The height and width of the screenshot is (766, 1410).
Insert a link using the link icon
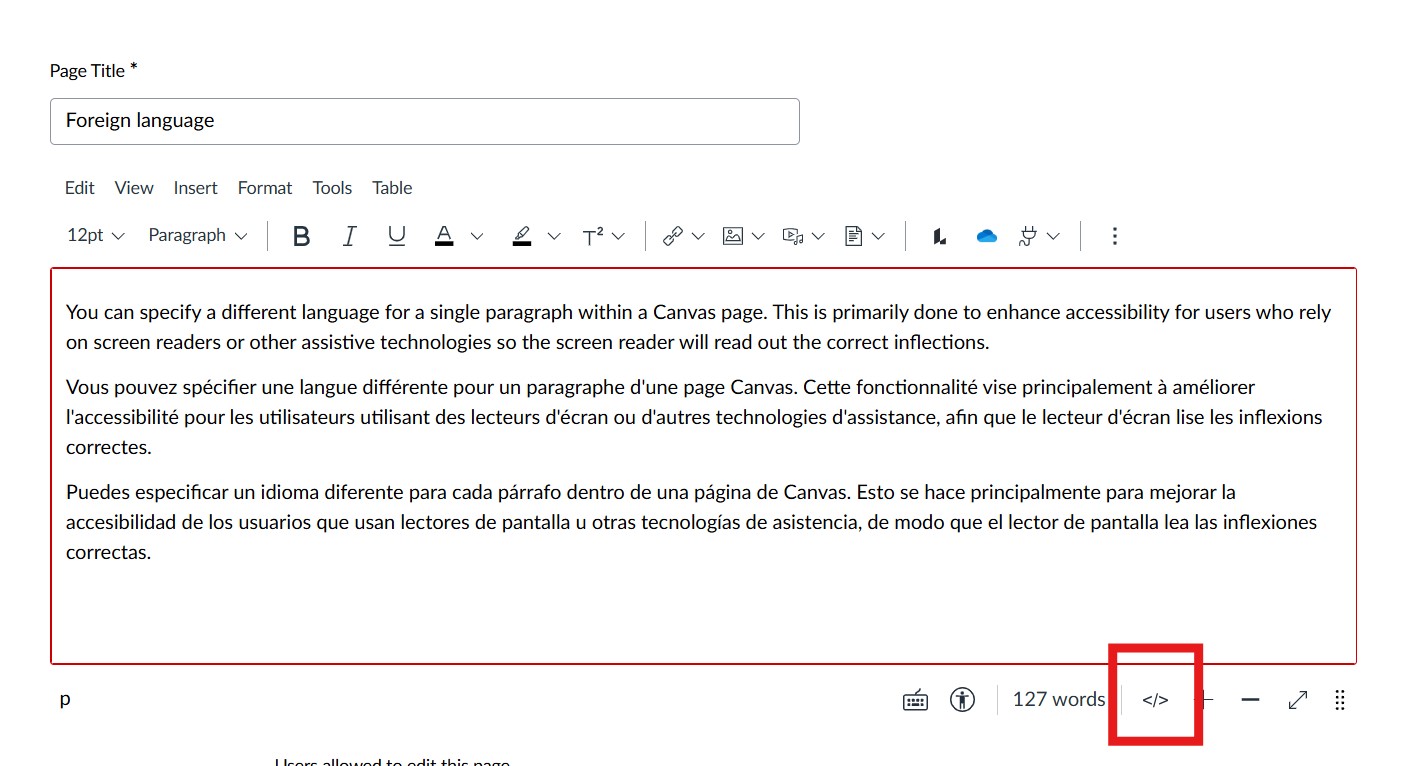[675, 235]
